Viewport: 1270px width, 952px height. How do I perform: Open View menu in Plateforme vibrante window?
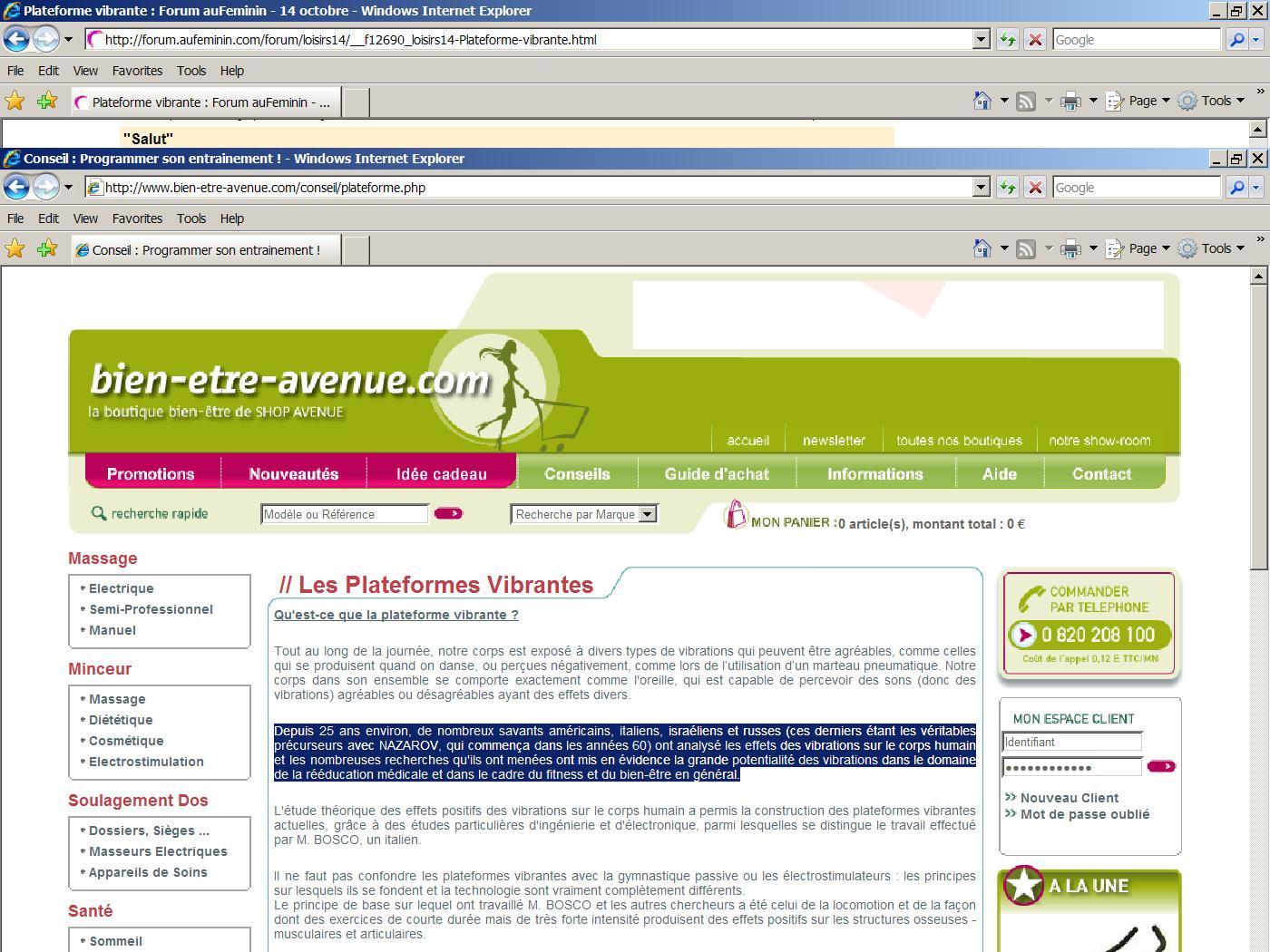point(85,71)
